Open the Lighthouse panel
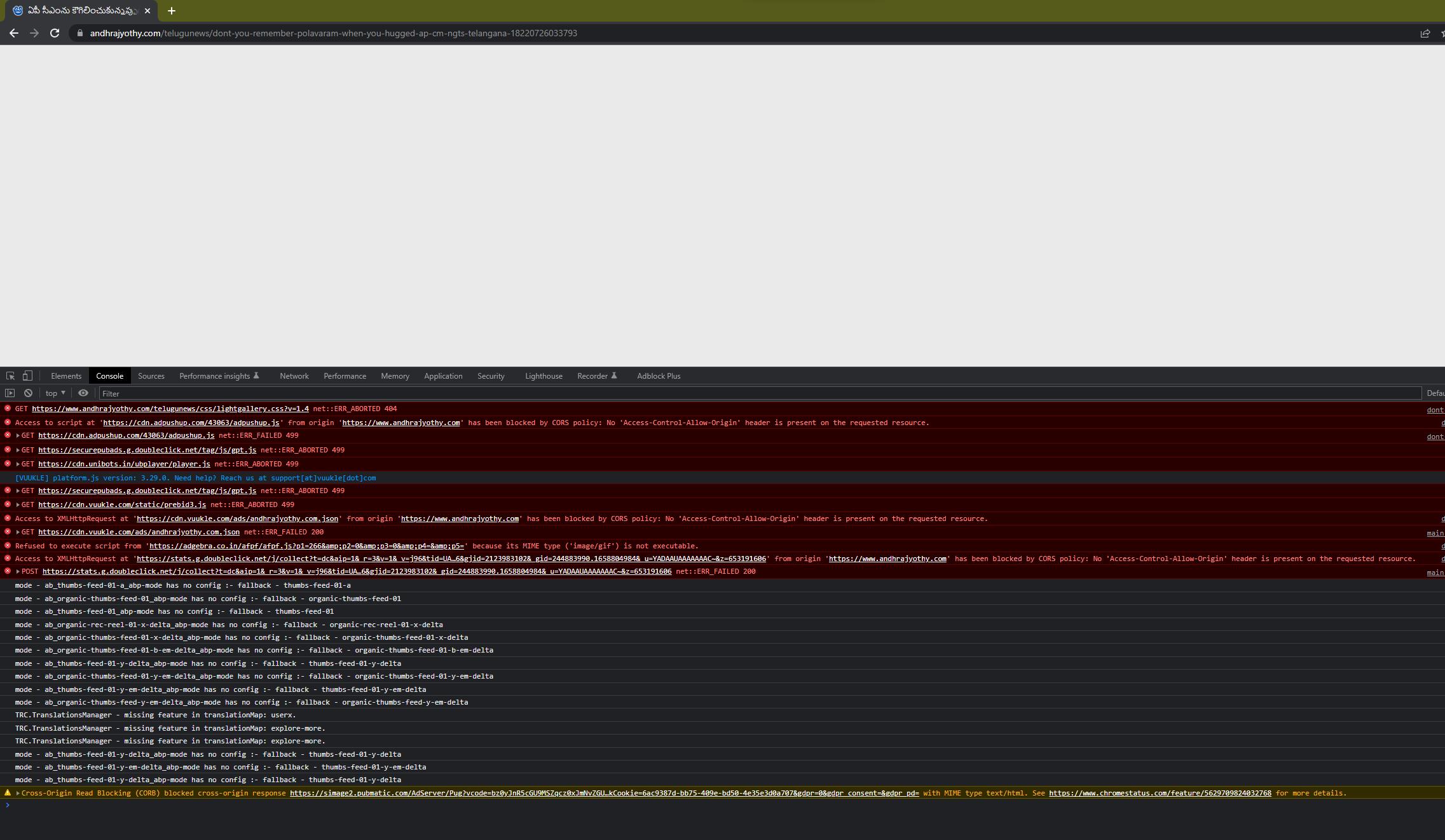The height and width of the screenshot is (840, 1445). (543, 376)
